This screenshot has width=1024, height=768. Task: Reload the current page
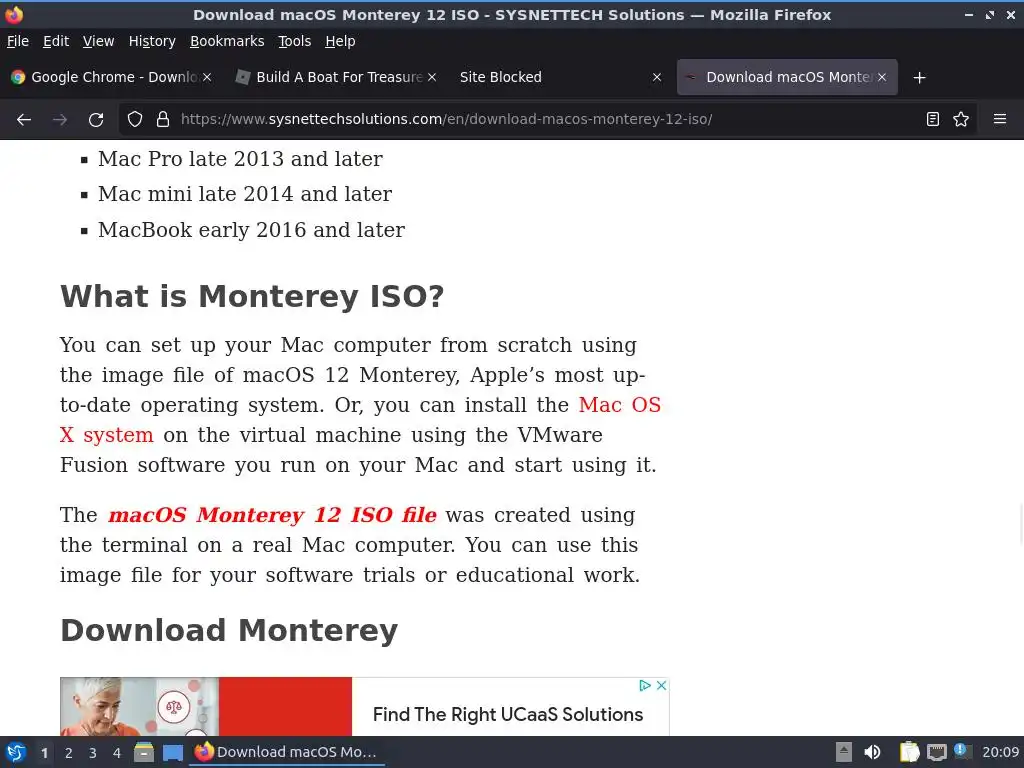coord(96,120)
